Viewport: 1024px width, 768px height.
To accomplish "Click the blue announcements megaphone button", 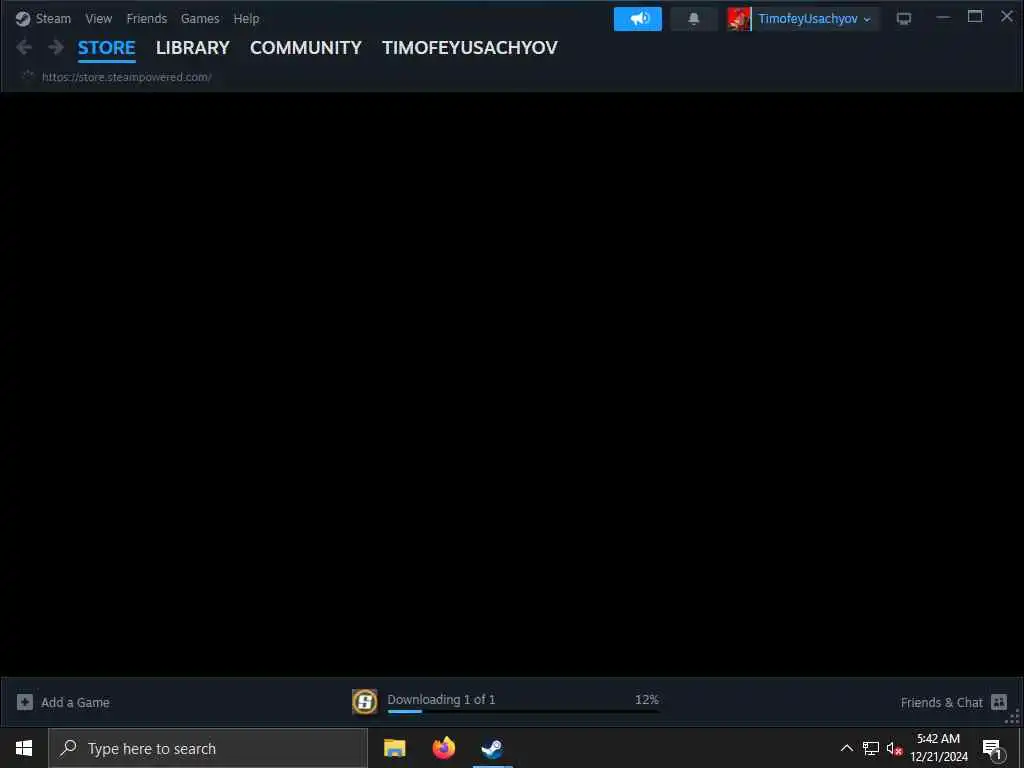I will pyautogui.click(x=637, y=19).
